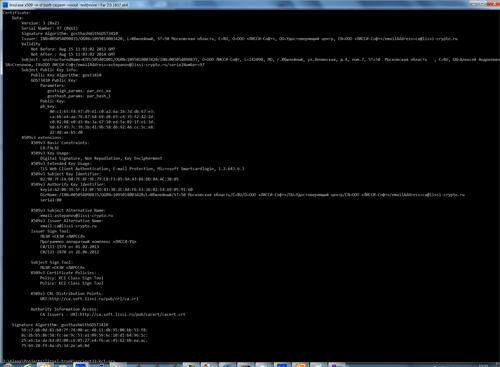This screenshot has height=367, width=500.
Task: Click the Not Before validity date line
Action: (73, 49)
